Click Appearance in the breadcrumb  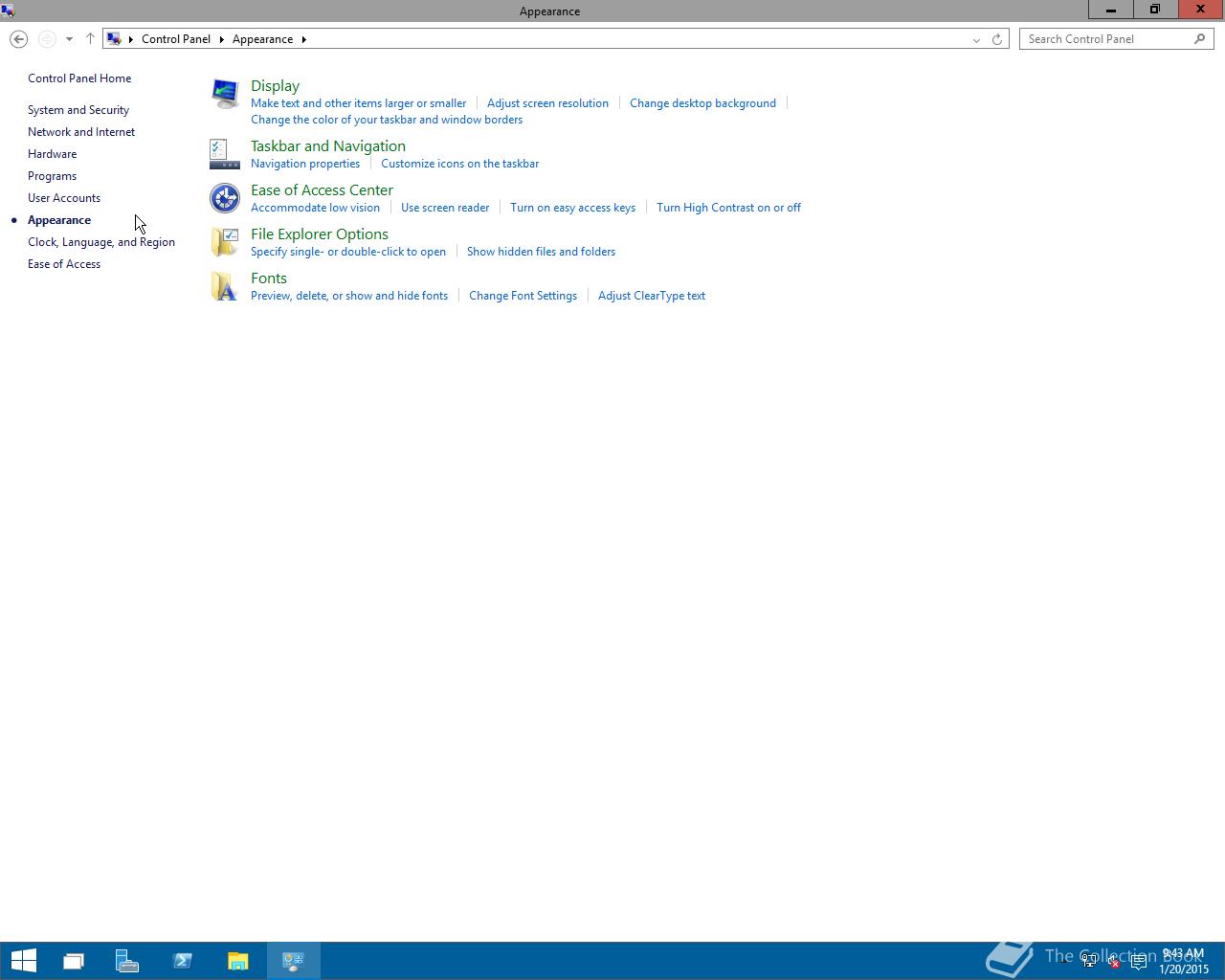tap(262, 39)
